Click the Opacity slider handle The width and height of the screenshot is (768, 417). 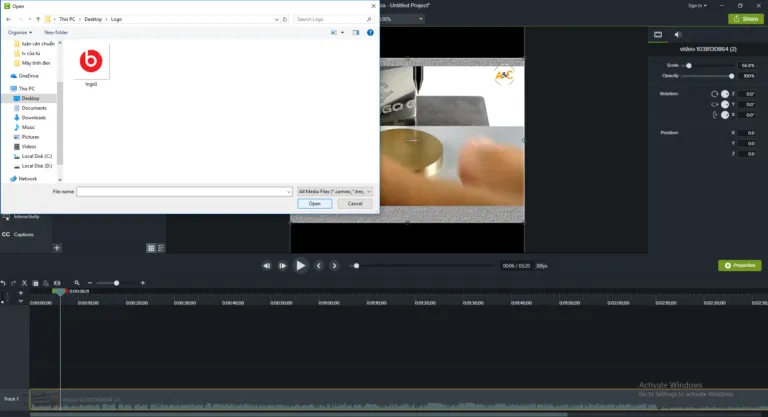click(732, 76)
